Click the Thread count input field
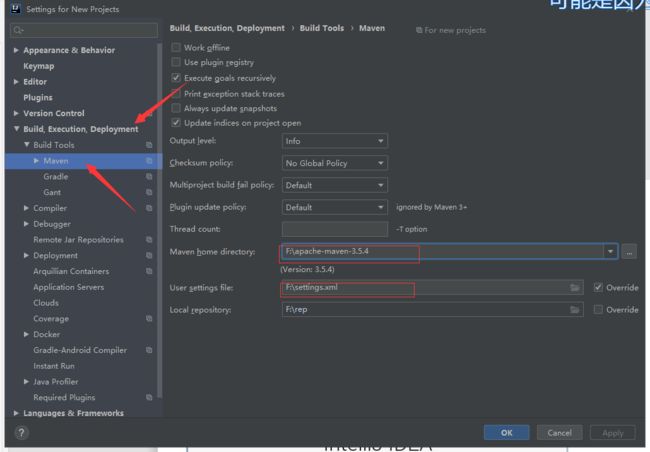The image size is (650, 452). pyautogui.click(x=335, y=229)
